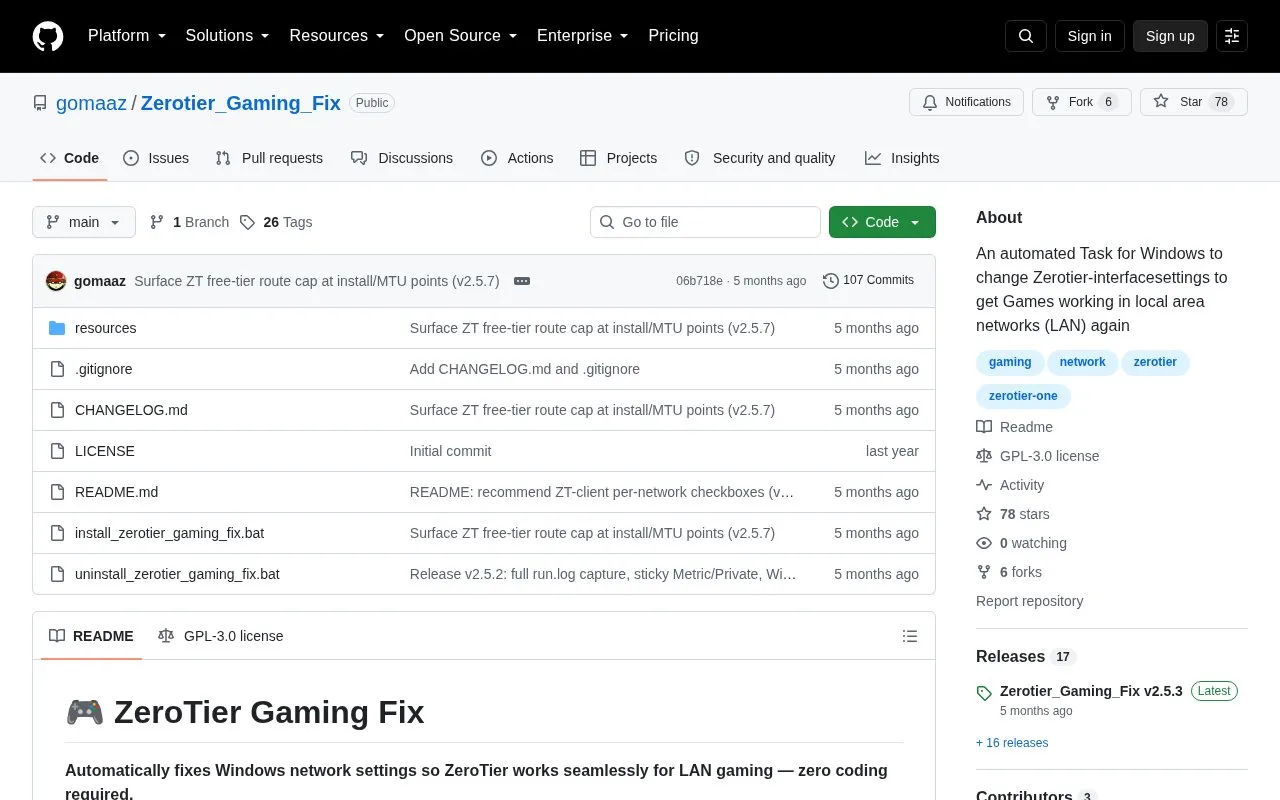
Task: Open the main branch switcher dropdown
Action: [84, 222]
